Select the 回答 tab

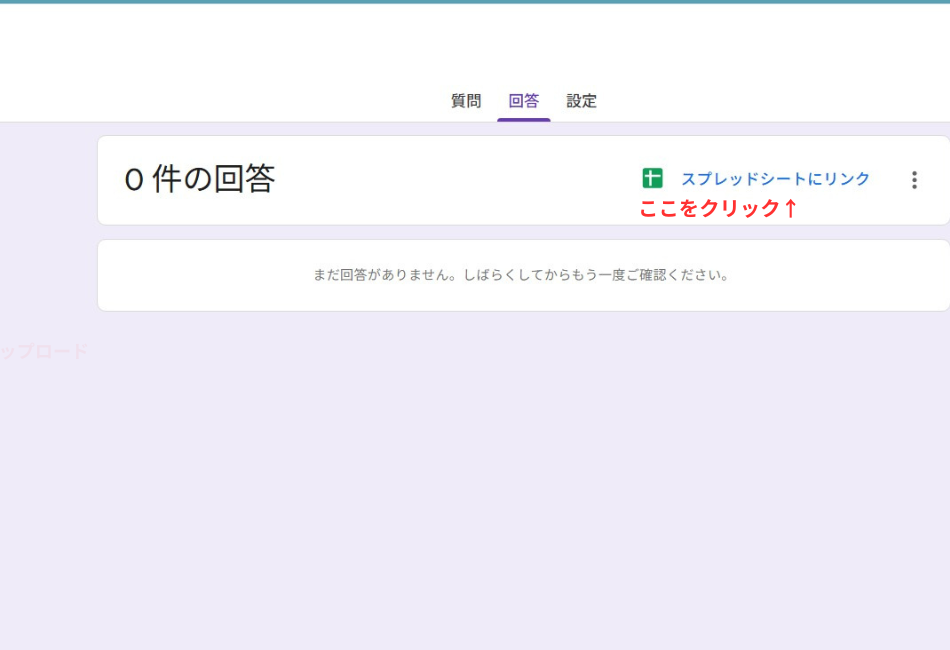[523, 101]
